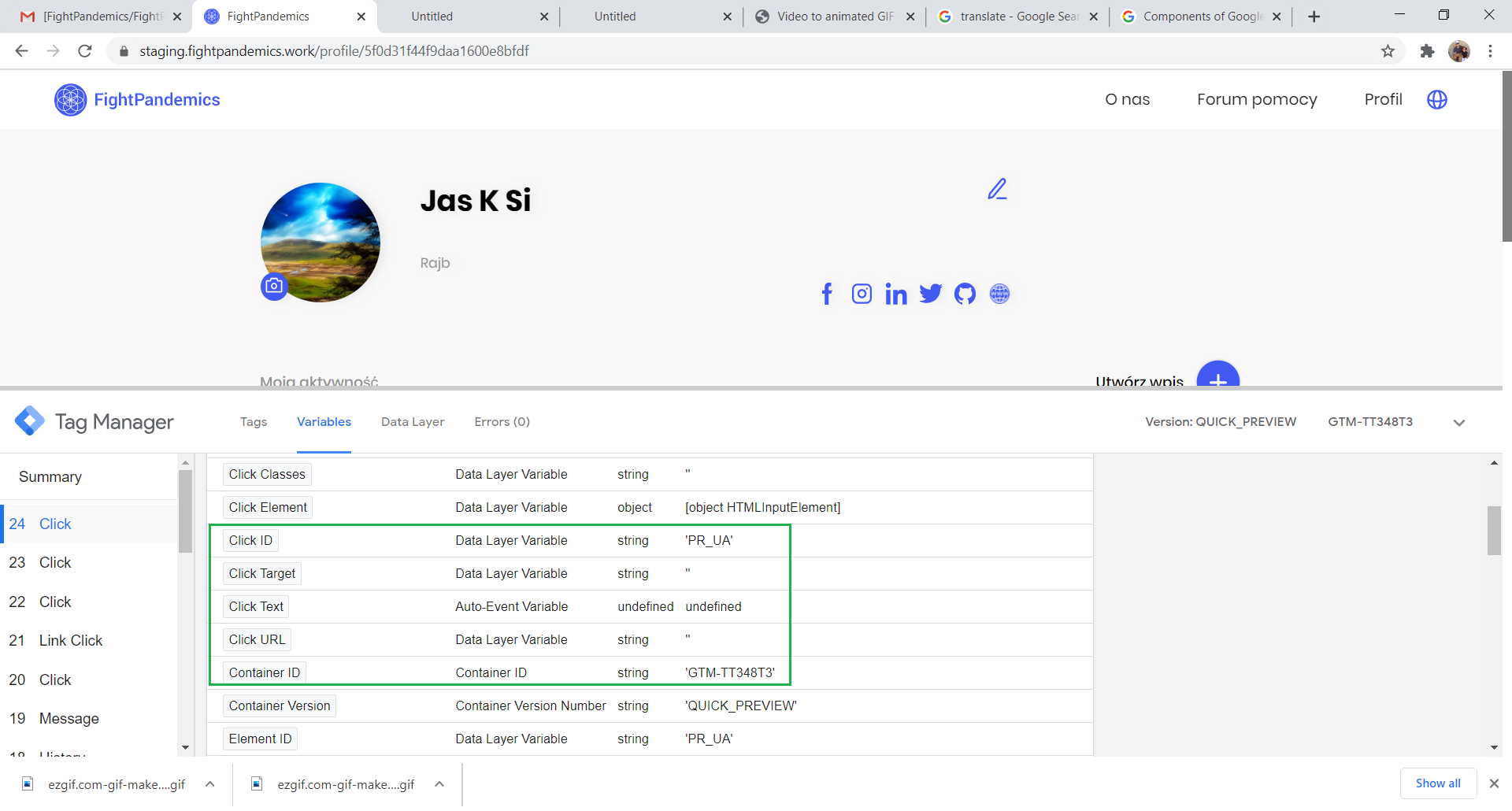Screen dimensions: 1512x811
Task: Switch to the Data Layer tab
Action: 413,422
